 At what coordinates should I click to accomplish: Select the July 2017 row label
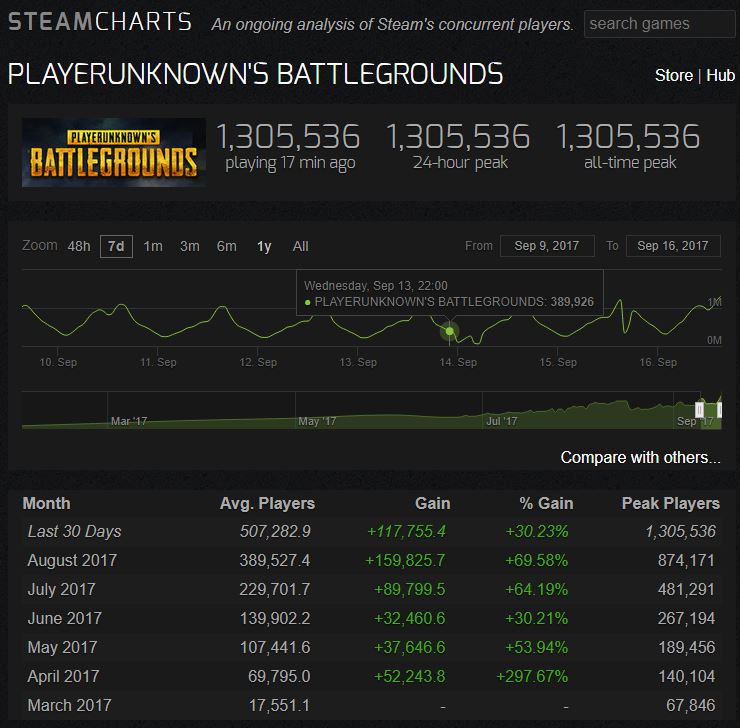coord(61,589)
